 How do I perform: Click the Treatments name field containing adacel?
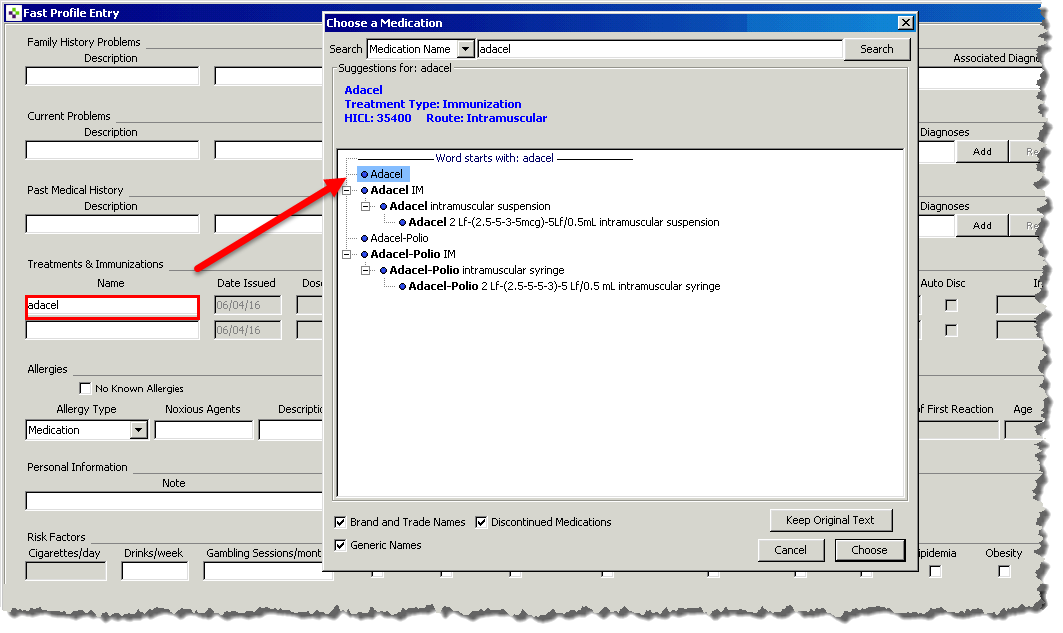pos(113,306)
